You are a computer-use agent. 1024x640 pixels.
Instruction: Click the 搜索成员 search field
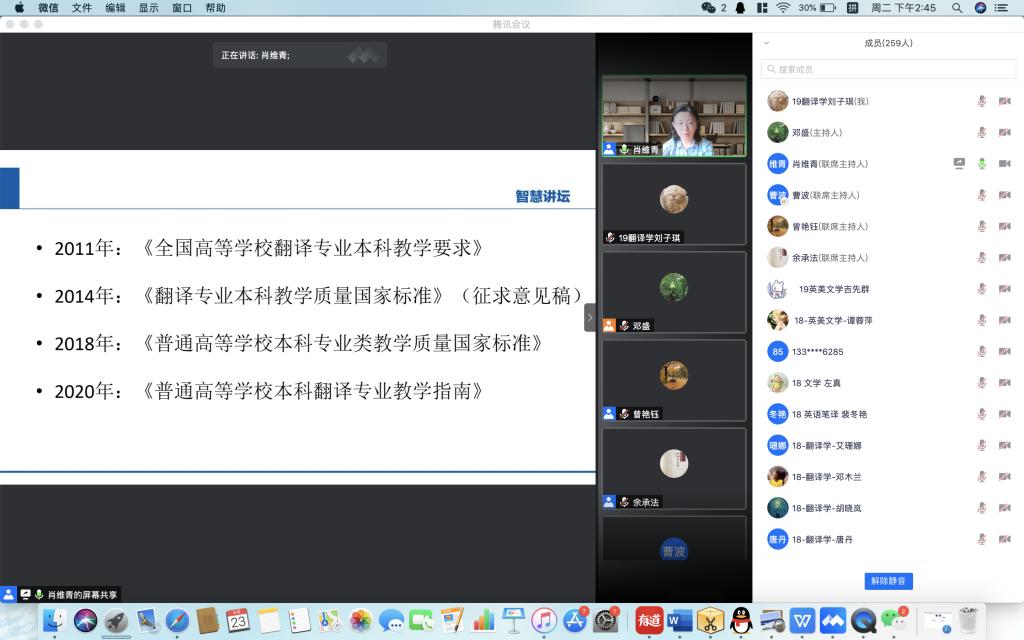click(x=888, y=69)
